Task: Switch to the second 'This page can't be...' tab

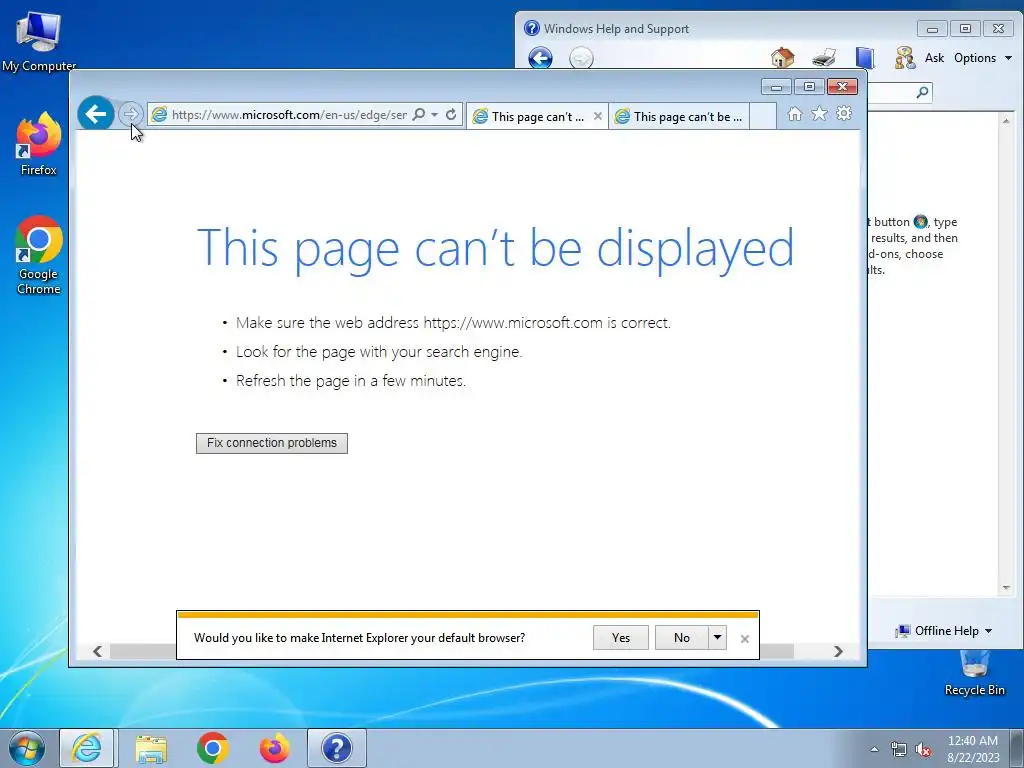Action: 679,116
